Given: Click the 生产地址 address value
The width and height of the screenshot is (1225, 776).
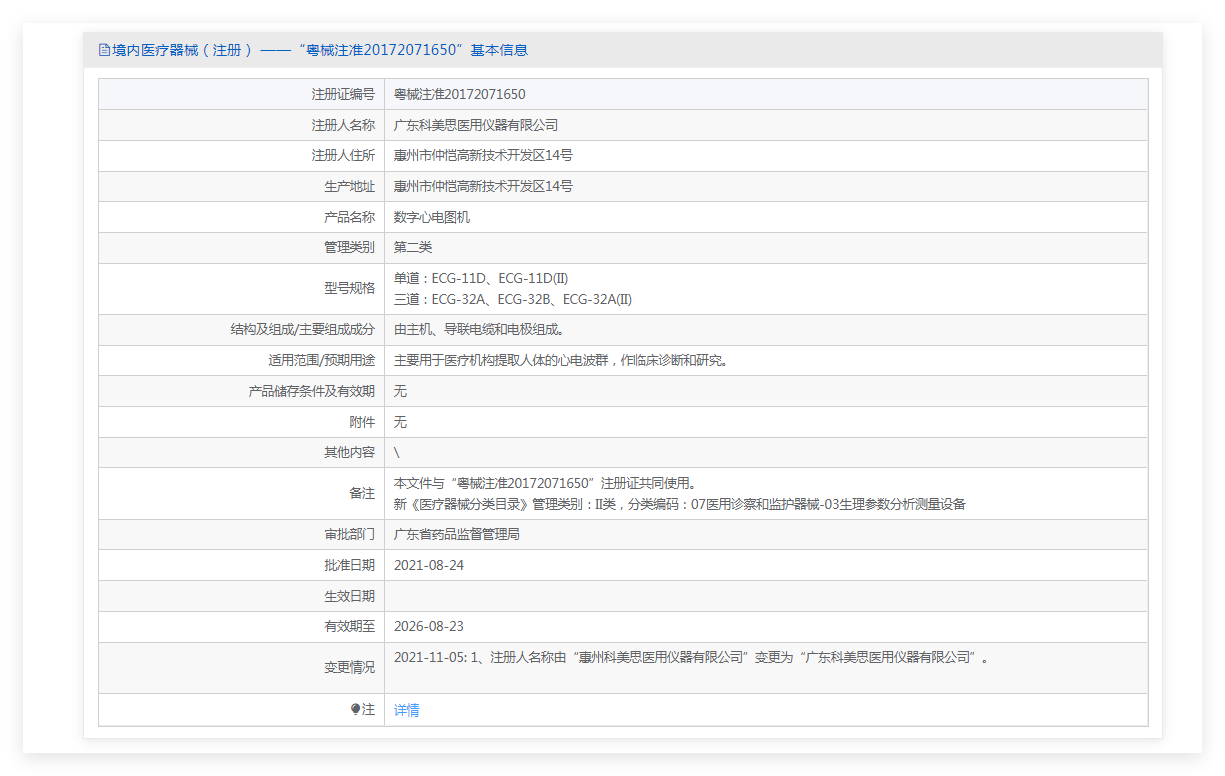Looking at the screenshot, I should click(483, 186).
